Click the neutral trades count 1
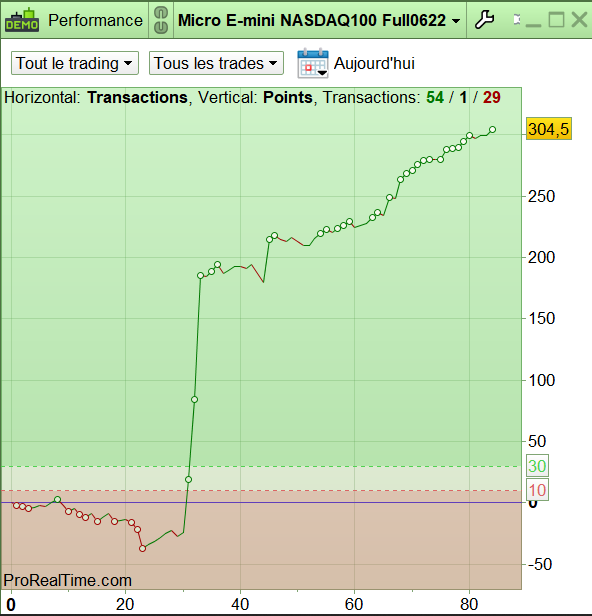This screenshot has width=592, height=616. tap(463, 97)
